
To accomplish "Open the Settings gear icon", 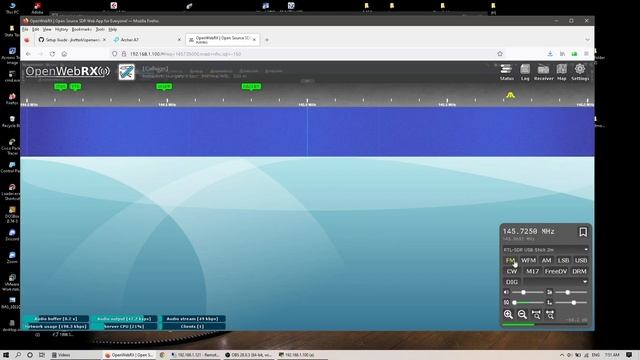I will pos(580,72).
